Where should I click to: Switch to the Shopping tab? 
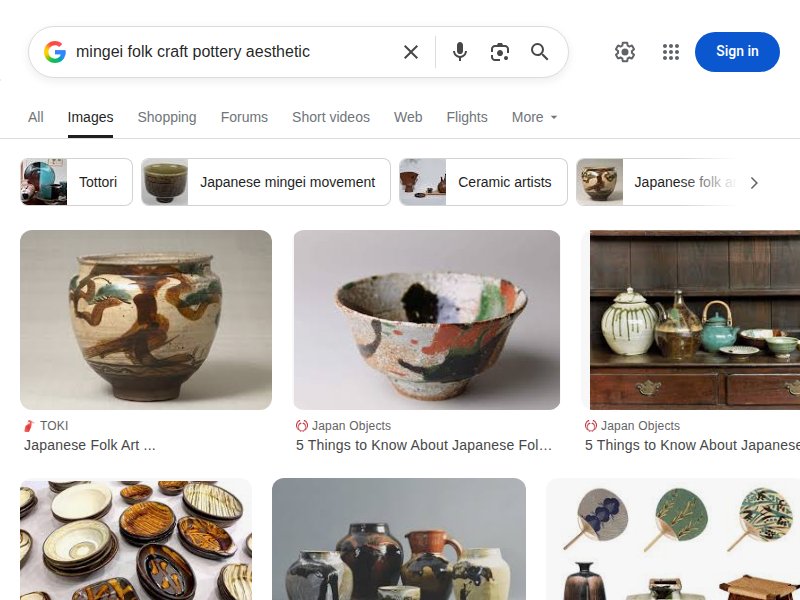click(x=167, y=117)
